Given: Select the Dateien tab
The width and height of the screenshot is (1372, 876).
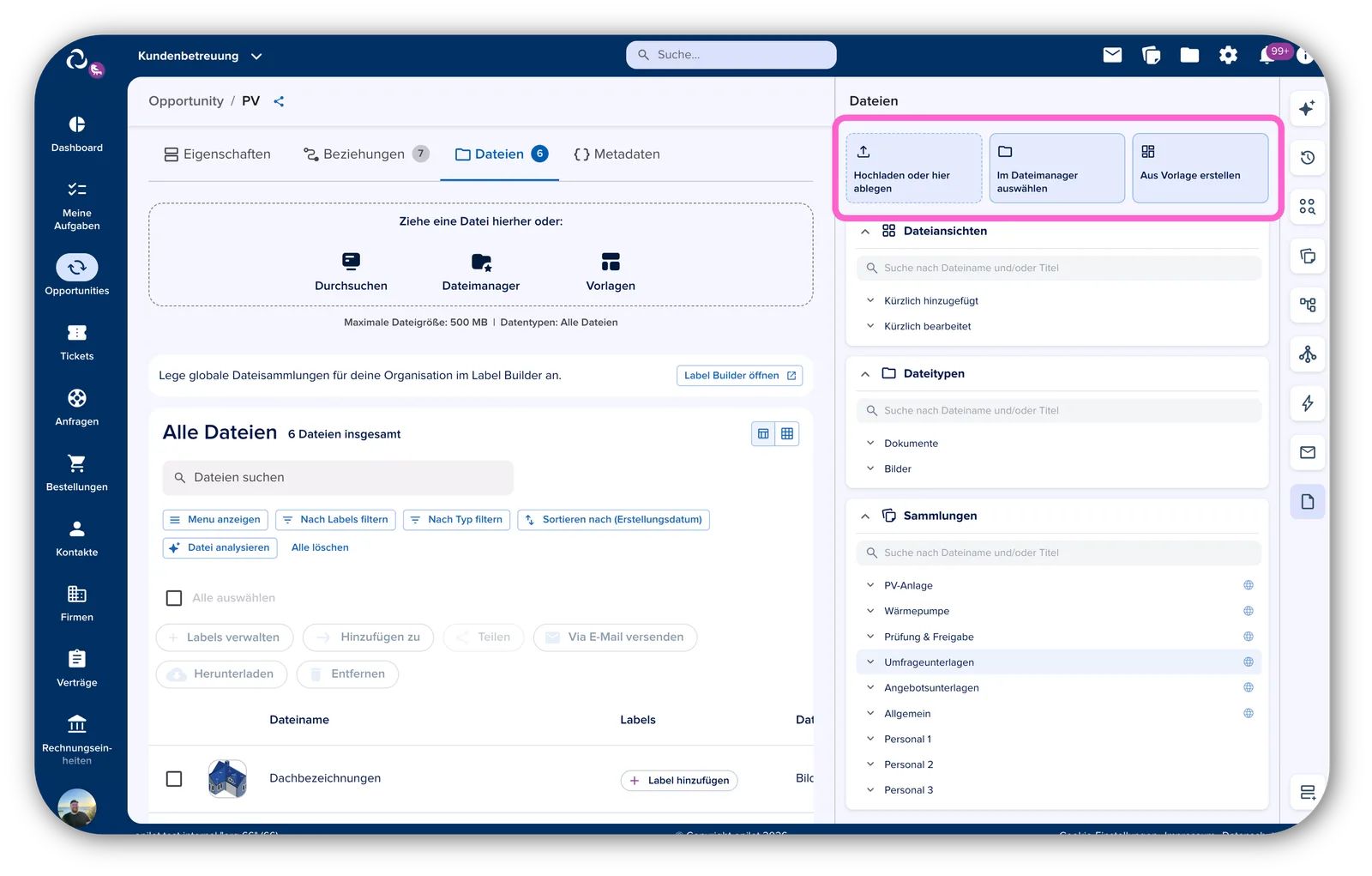Looking at the screenshot, I should click(x=501, y=154).
